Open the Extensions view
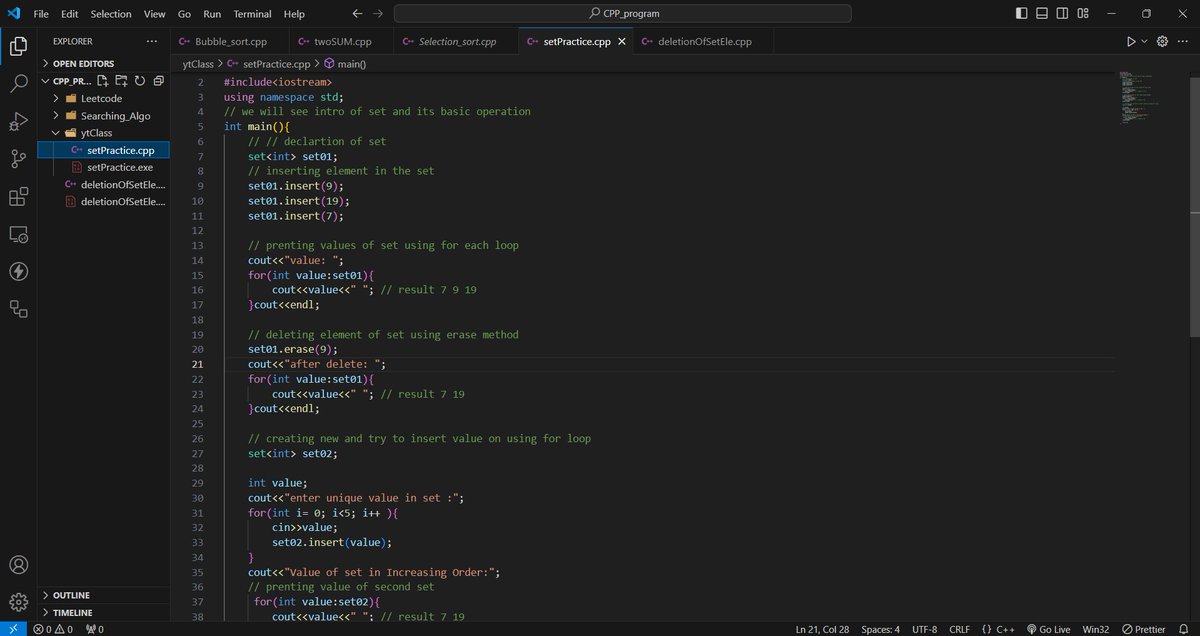1200x636 pixels. 18,196
